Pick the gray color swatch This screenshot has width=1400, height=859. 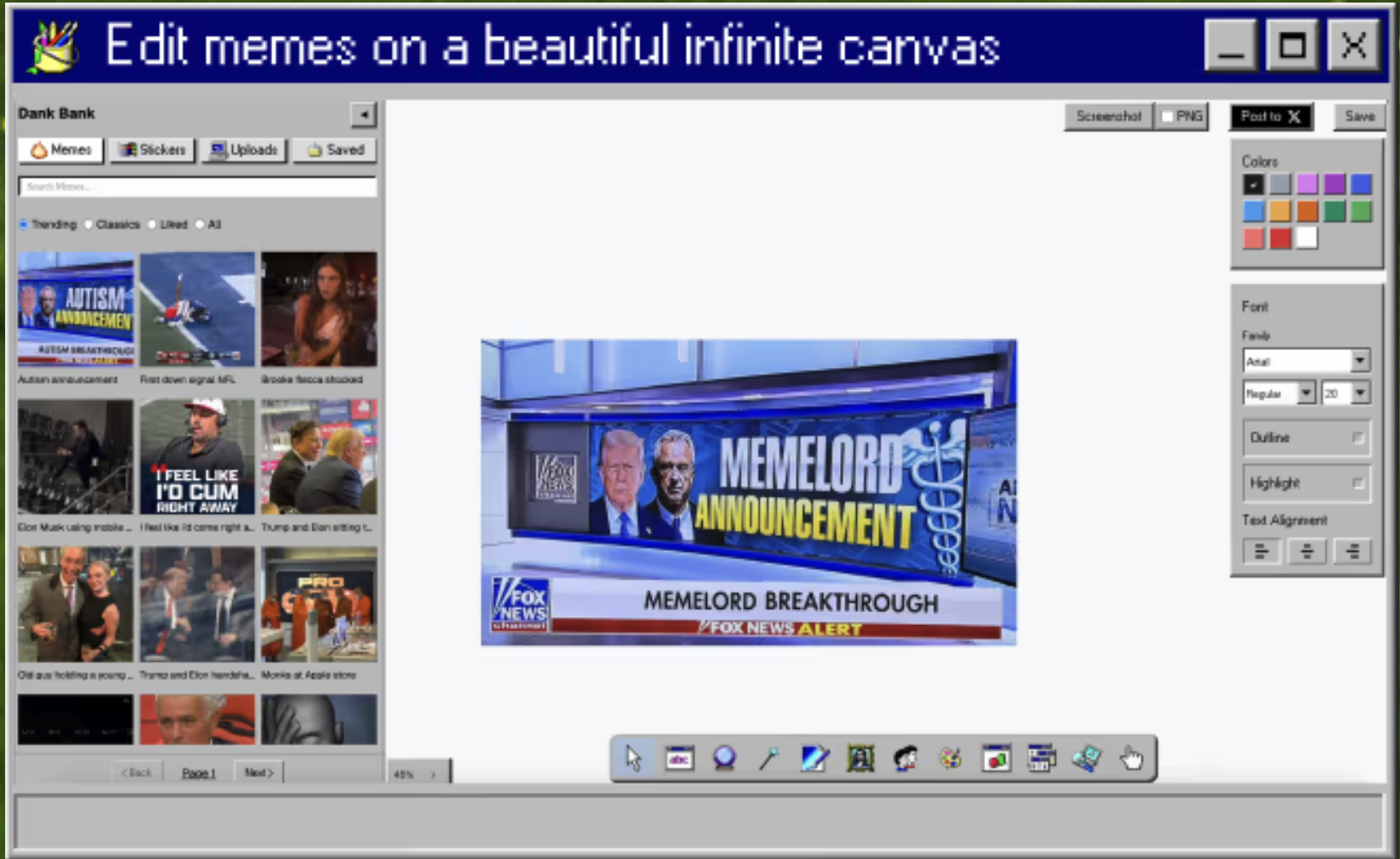1280,184
